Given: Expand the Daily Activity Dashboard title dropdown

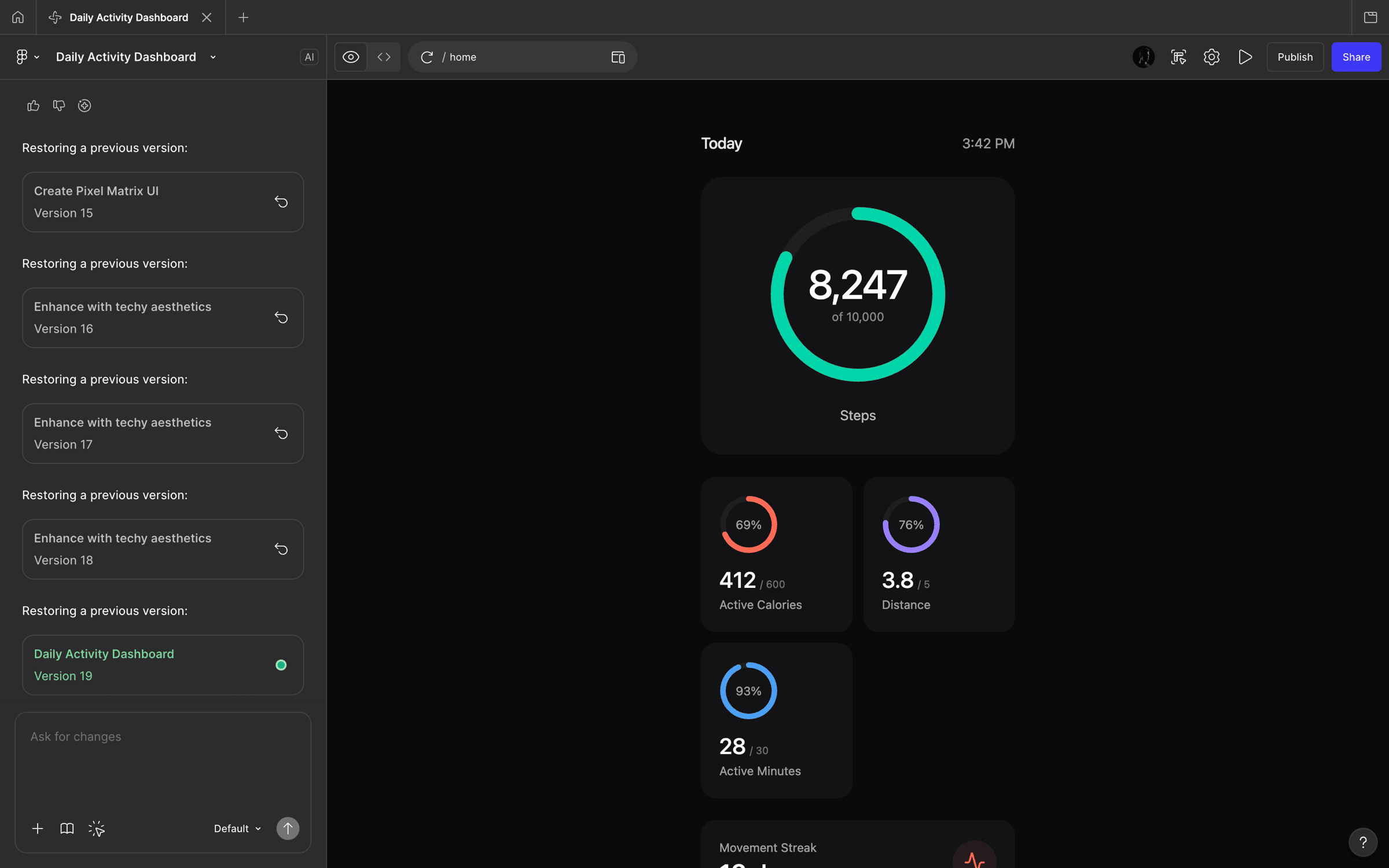Looking at the screenshot, I should [x=213, y=57].
